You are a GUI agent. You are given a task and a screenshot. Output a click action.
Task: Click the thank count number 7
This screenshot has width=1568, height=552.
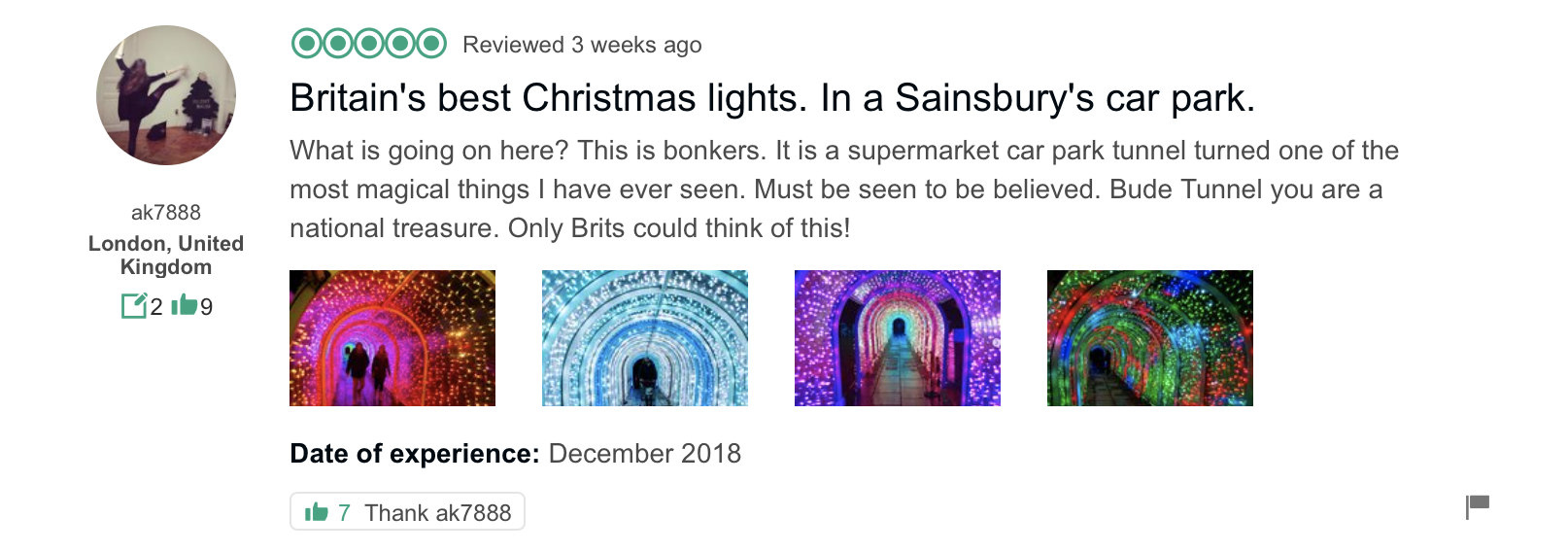[344, 512]
